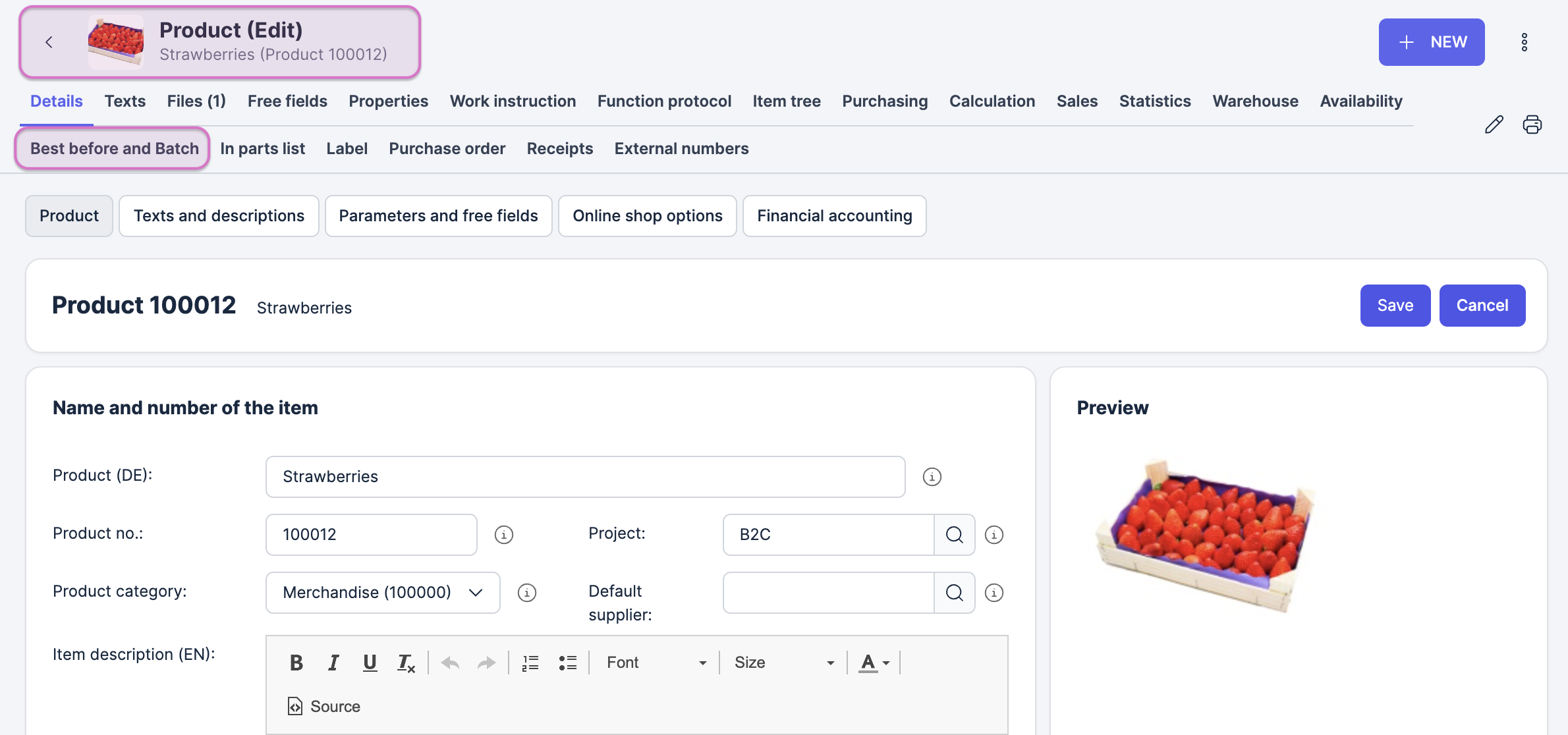1568x735 pixels.
Task: Switch to the Warehouse tab
Action: click(x=1255, y=101)
